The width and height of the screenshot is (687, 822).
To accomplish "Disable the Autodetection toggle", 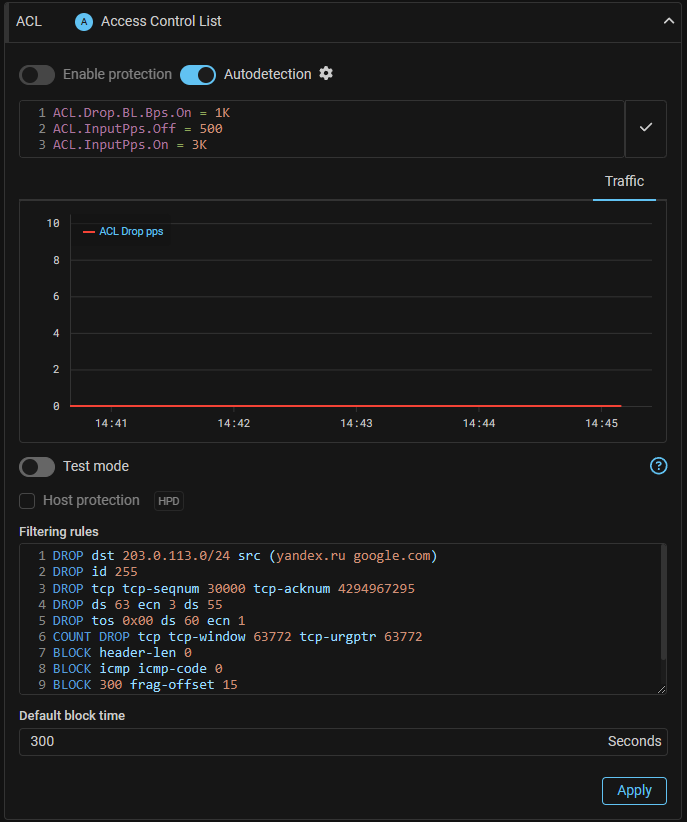I will click(198, 75).
